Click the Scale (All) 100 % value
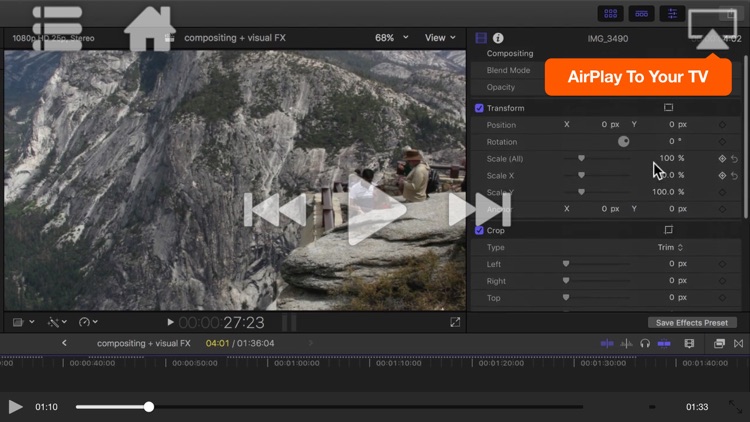 pyautogui.click(x=672, y=158)
